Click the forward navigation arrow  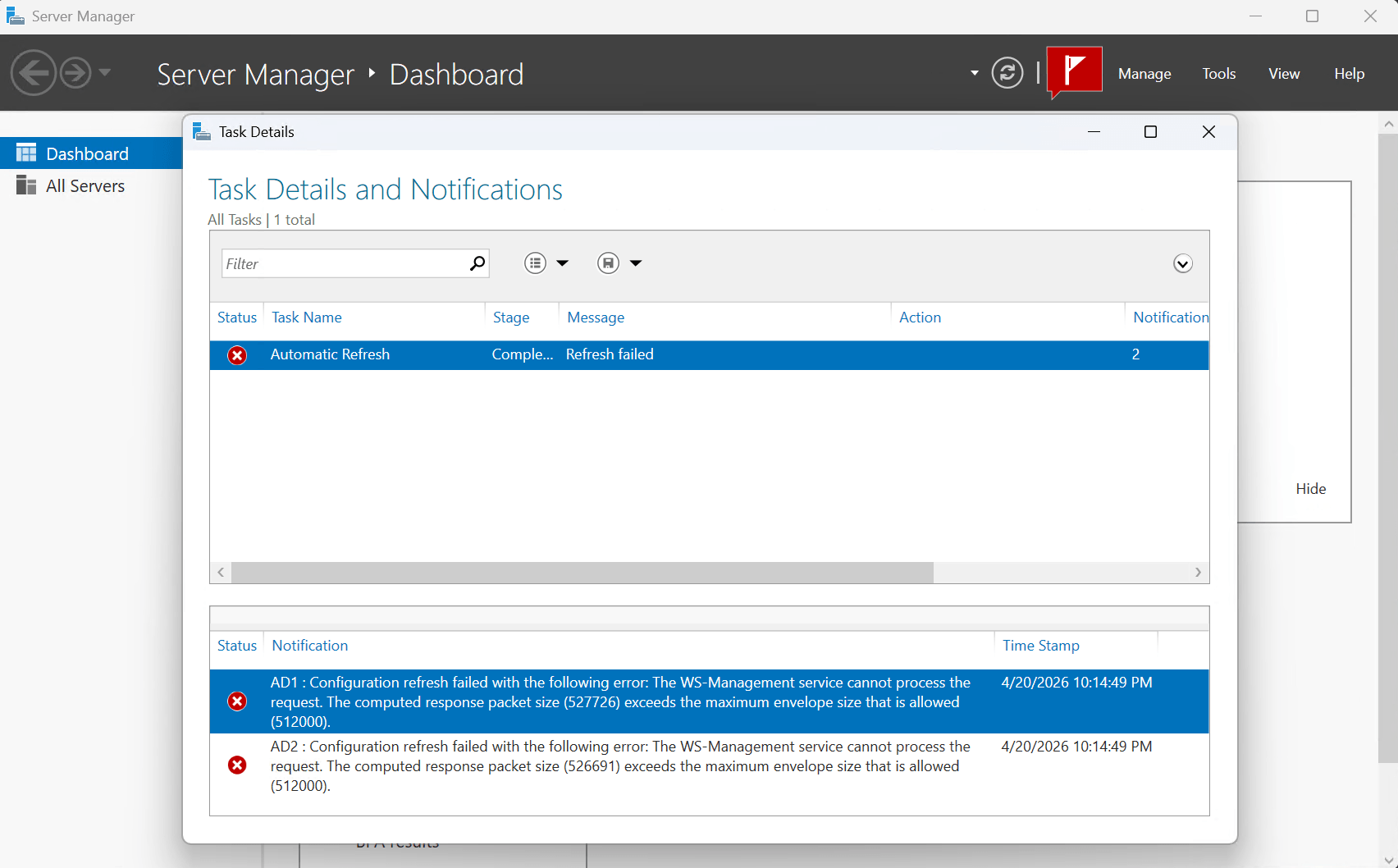click(75, 73)
